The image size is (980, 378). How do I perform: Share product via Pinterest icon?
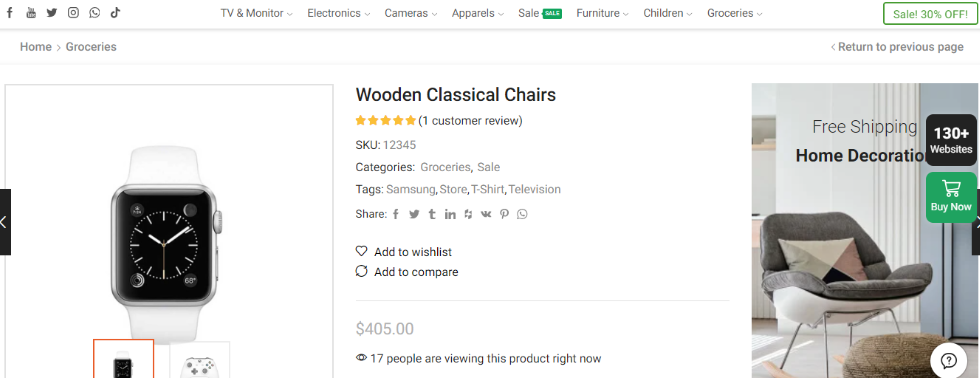coord(504,214)
